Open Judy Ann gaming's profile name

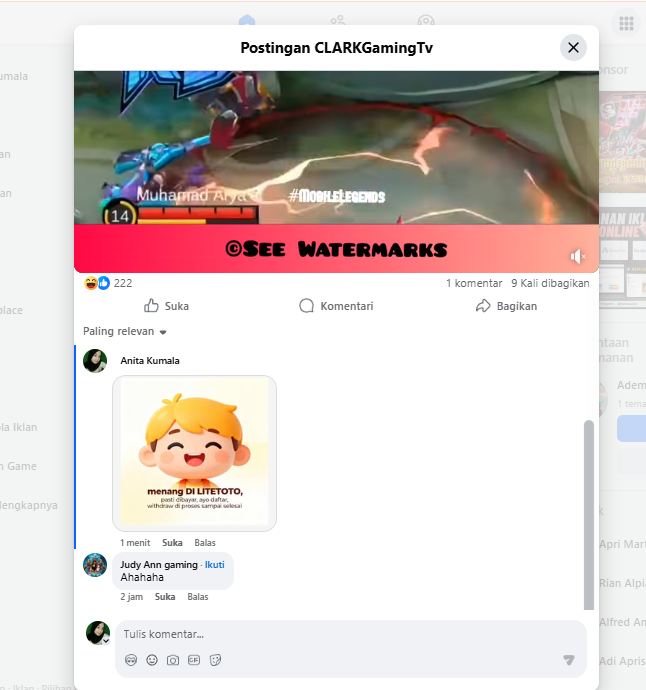(159, 565)
